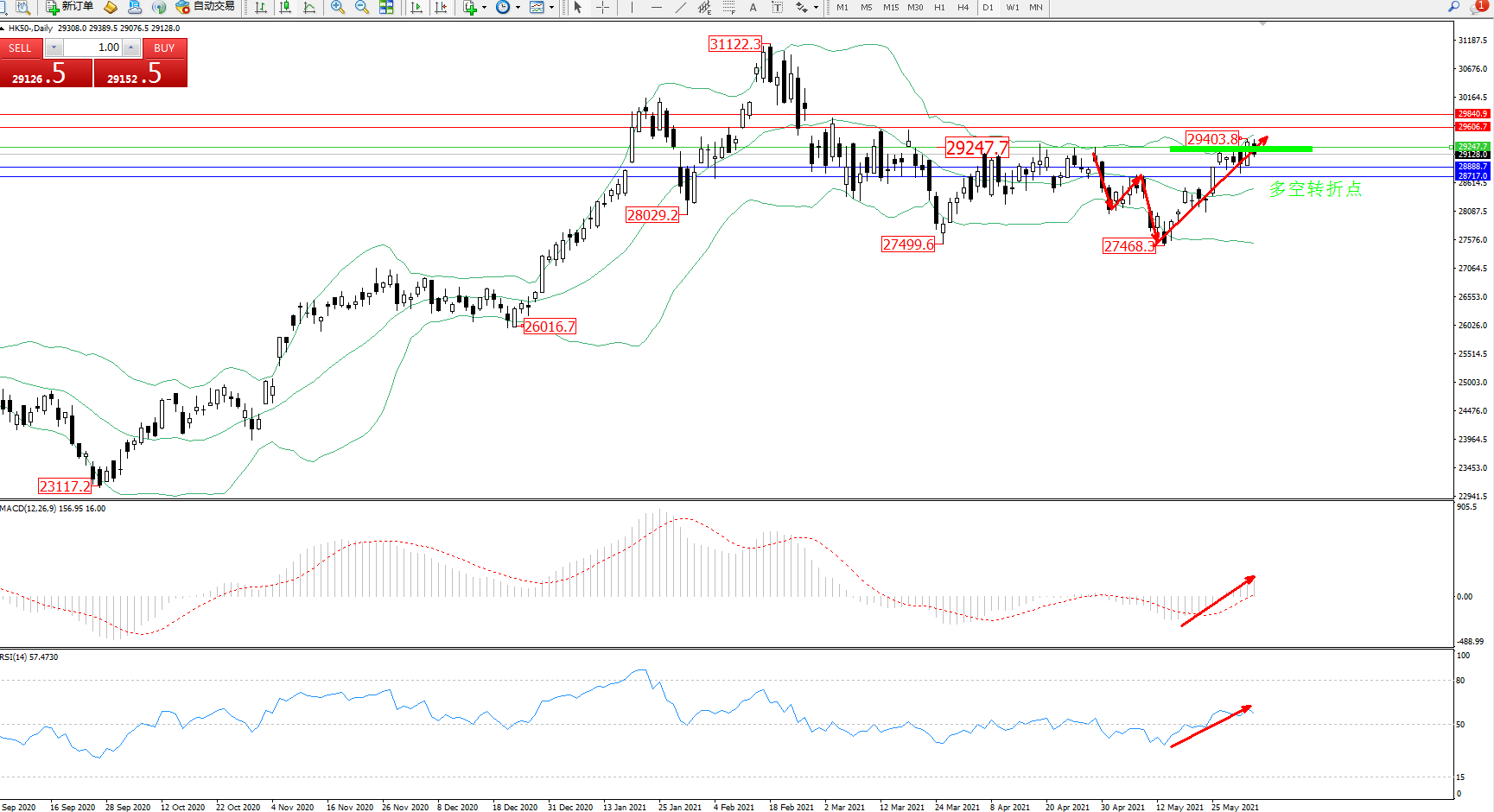Toggle the chart auto-scroll button
The image size is (1494, 812).
coord(416,7)
